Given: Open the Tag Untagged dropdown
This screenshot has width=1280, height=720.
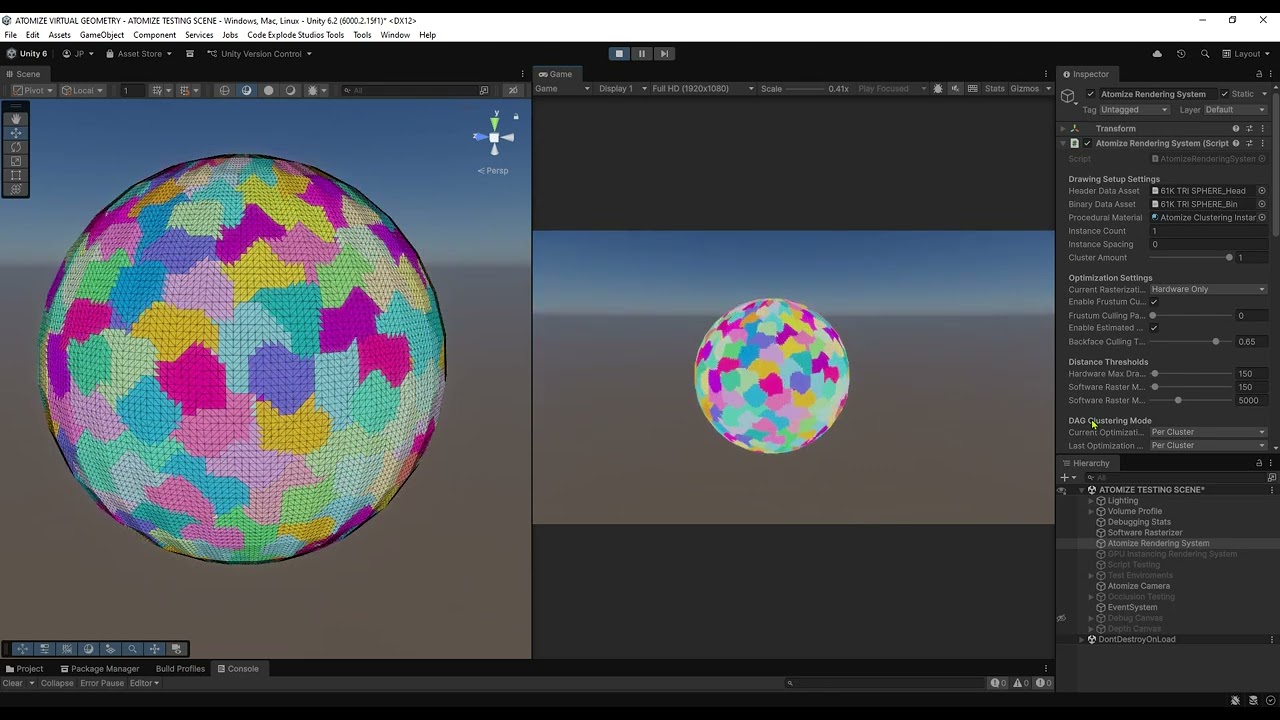Looking at the screenshot, I should point(1134,110).
